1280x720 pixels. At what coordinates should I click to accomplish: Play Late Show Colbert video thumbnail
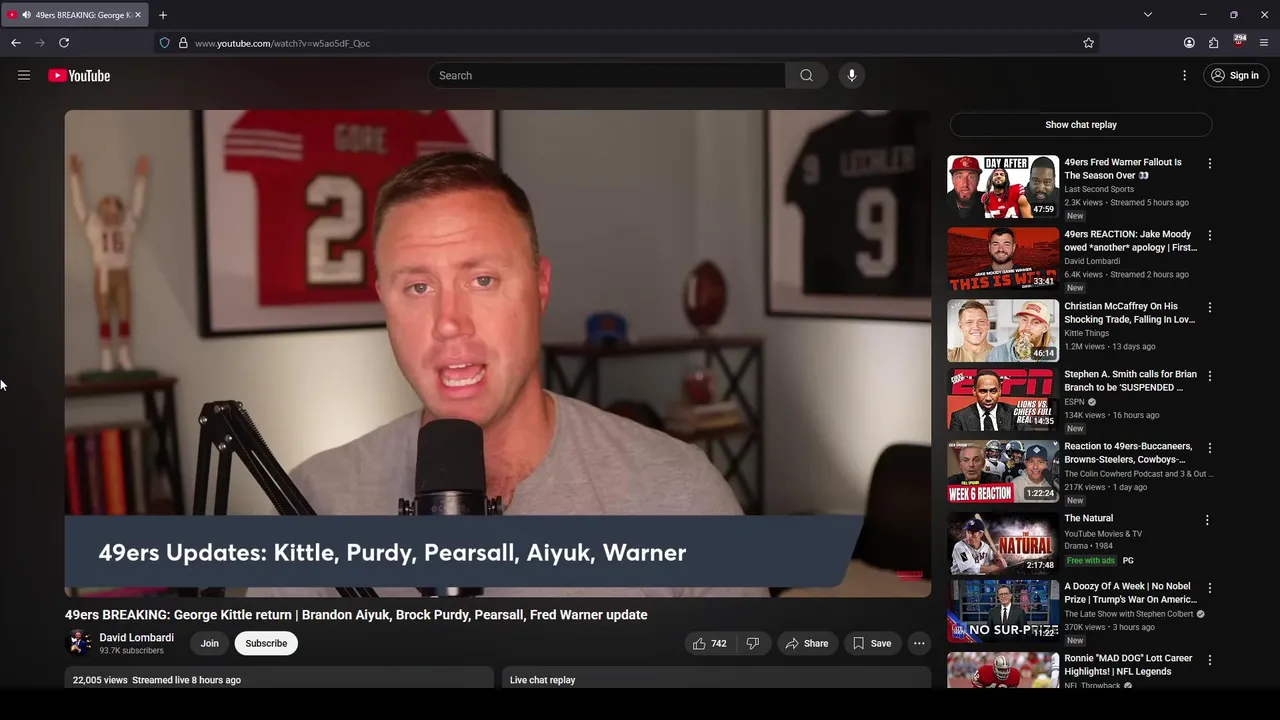[1003, 611]
